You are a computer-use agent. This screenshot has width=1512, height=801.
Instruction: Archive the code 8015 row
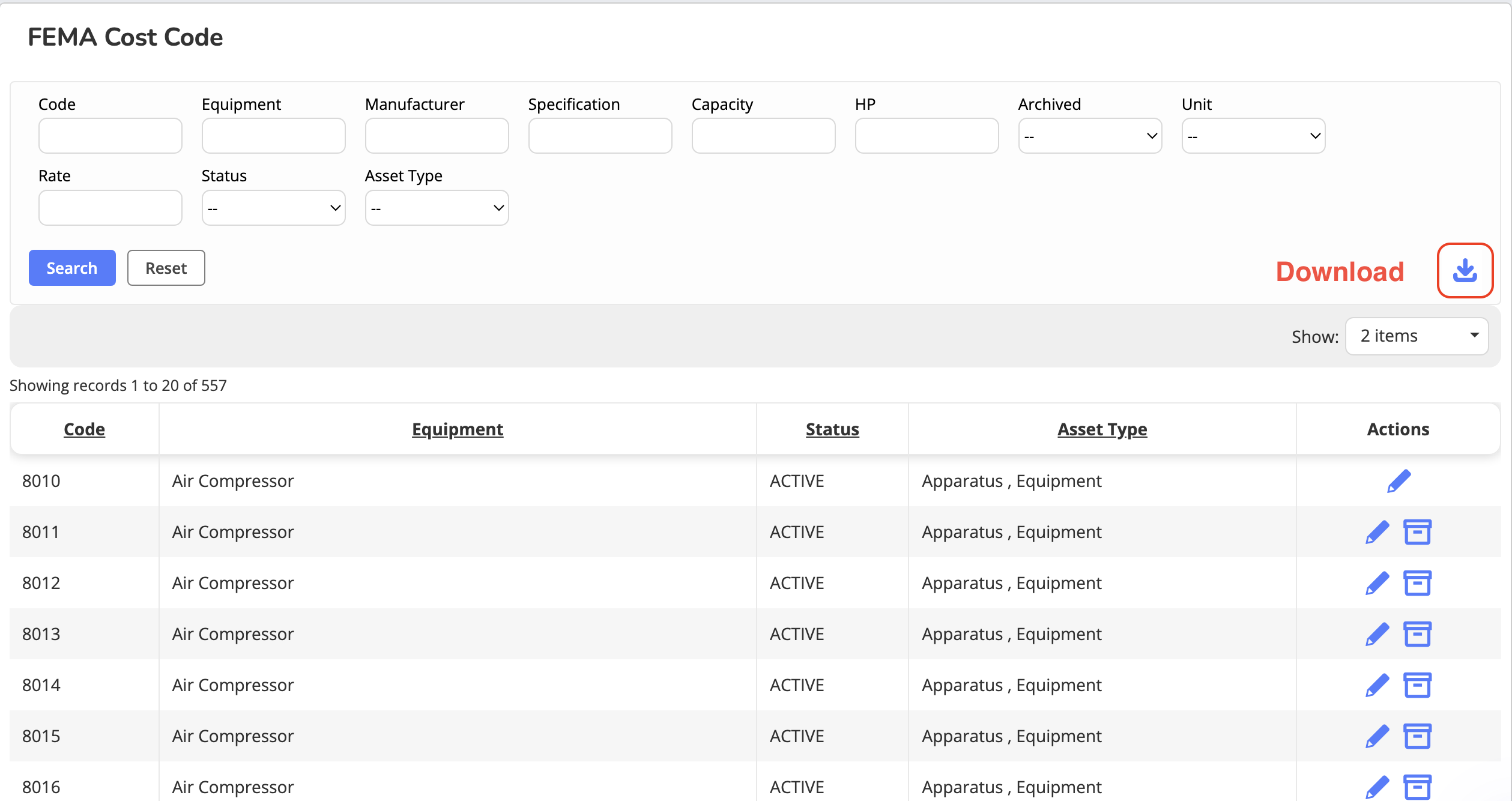click(1417, 736)
